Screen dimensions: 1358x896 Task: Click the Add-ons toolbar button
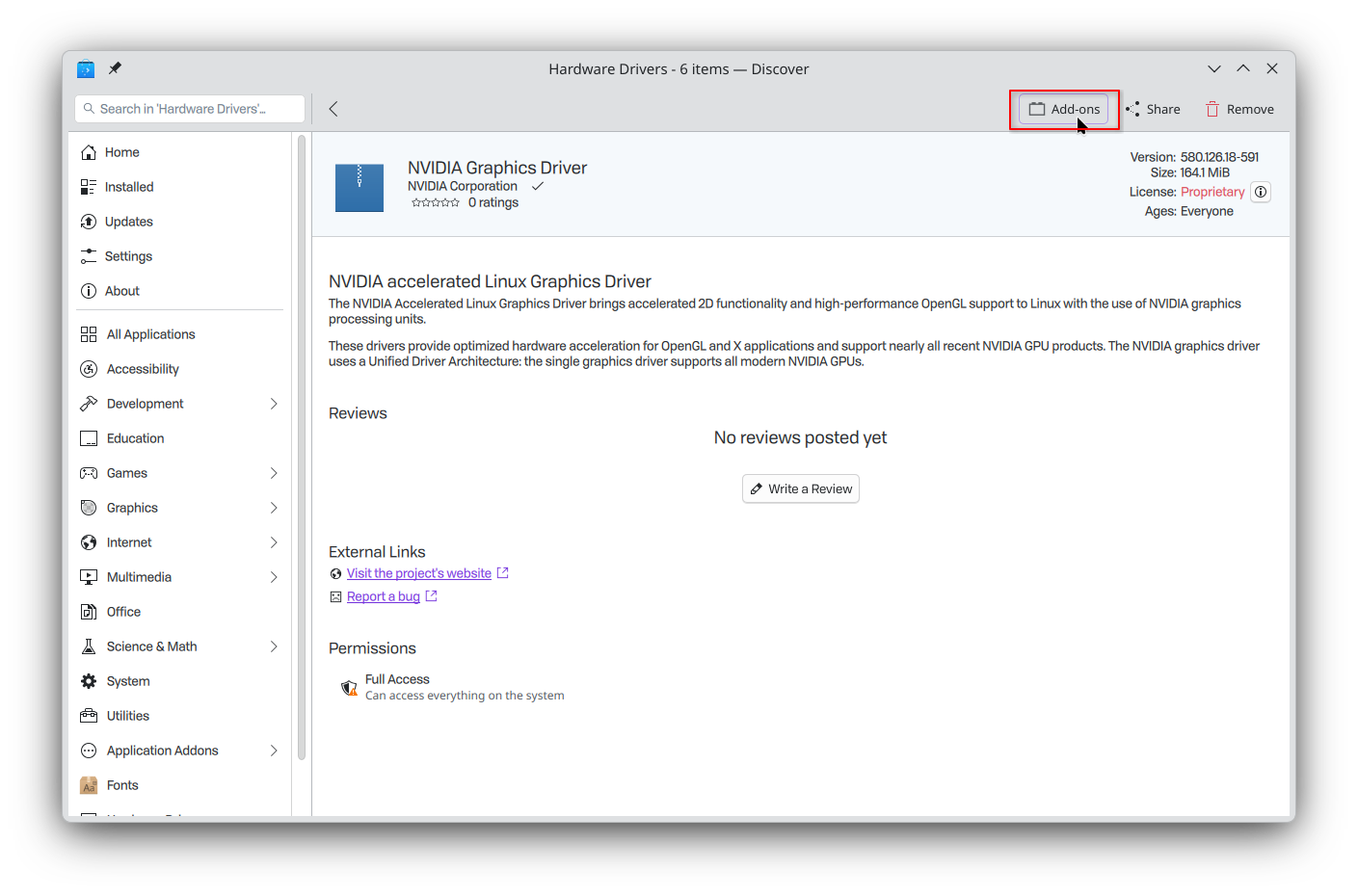[1064, 109]
